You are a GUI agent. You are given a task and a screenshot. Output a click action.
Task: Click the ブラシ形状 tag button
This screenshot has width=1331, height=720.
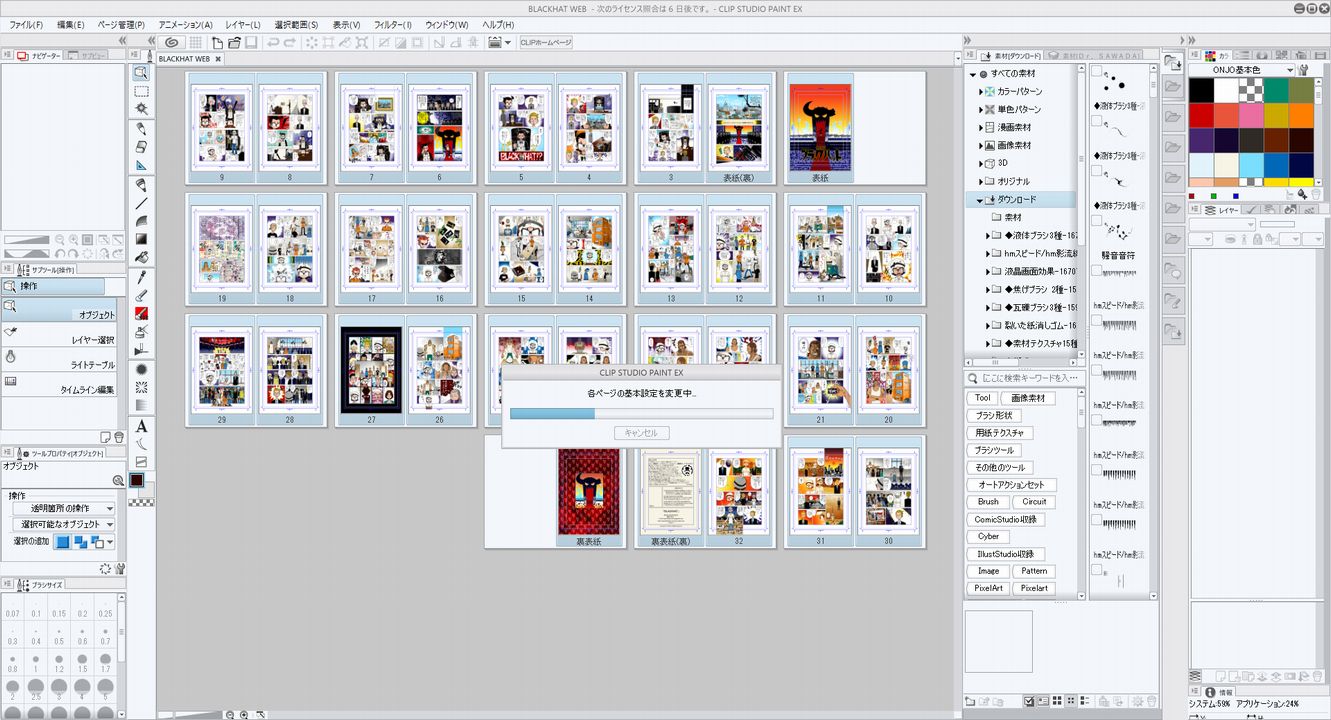[993, 415]
